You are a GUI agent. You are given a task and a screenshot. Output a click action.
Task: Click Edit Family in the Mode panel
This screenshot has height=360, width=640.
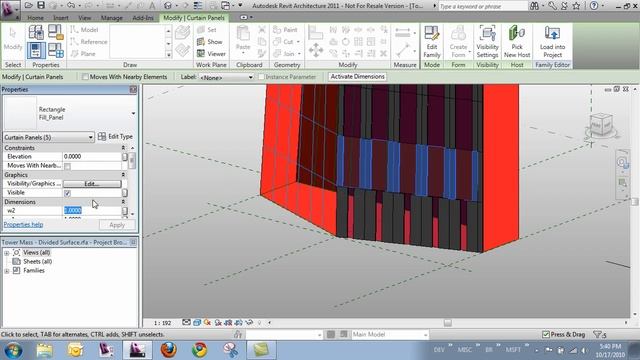tap(431, 42)
